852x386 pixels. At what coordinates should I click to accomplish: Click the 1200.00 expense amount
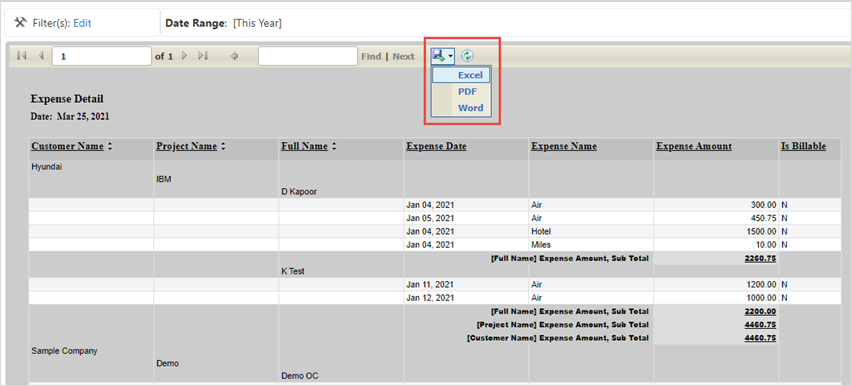click(x=761, y=284)
